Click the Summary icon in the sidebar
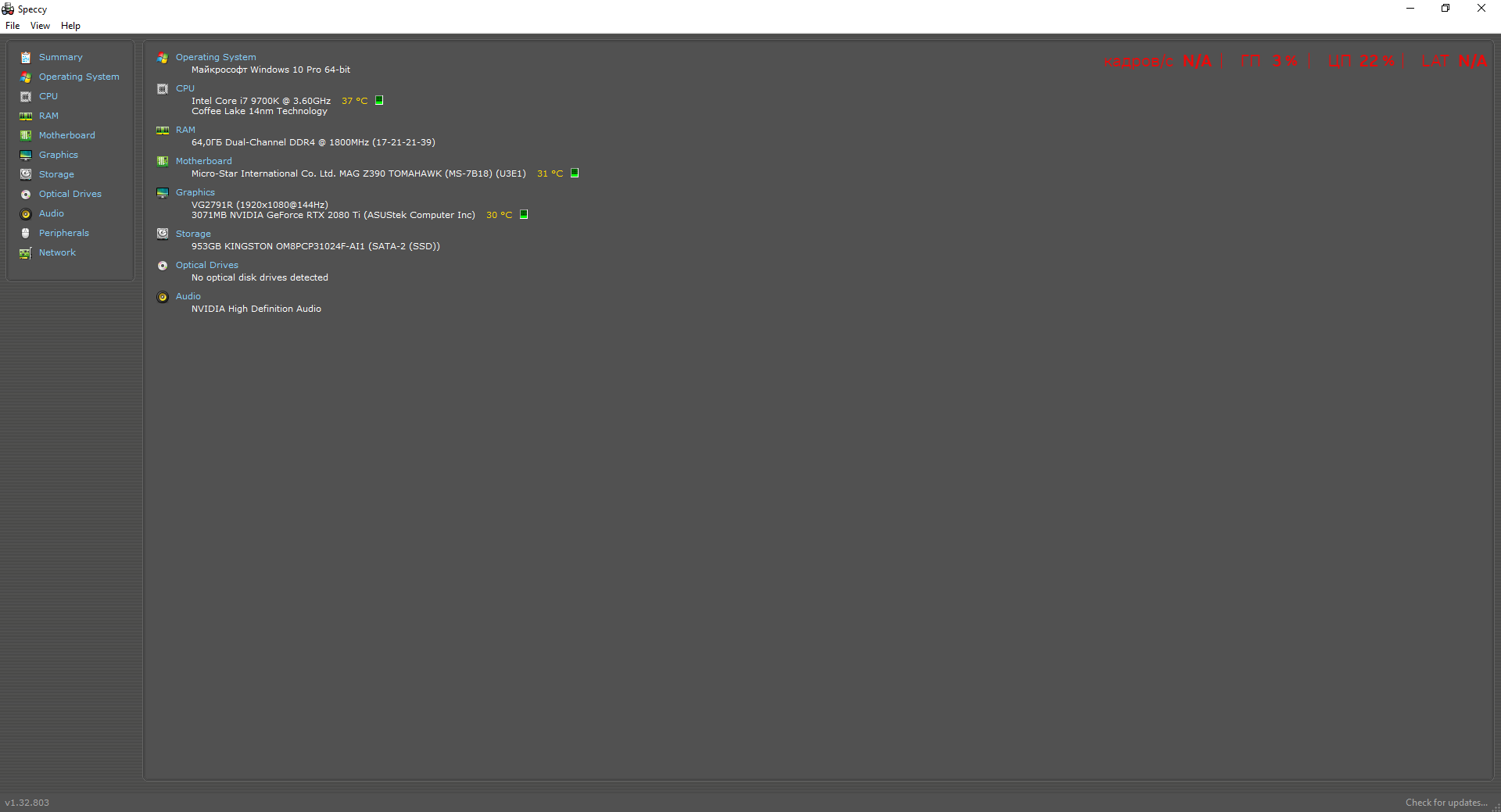Image resolution: width=1501 pixels, height=812 pixels. (x=26, y=58)
